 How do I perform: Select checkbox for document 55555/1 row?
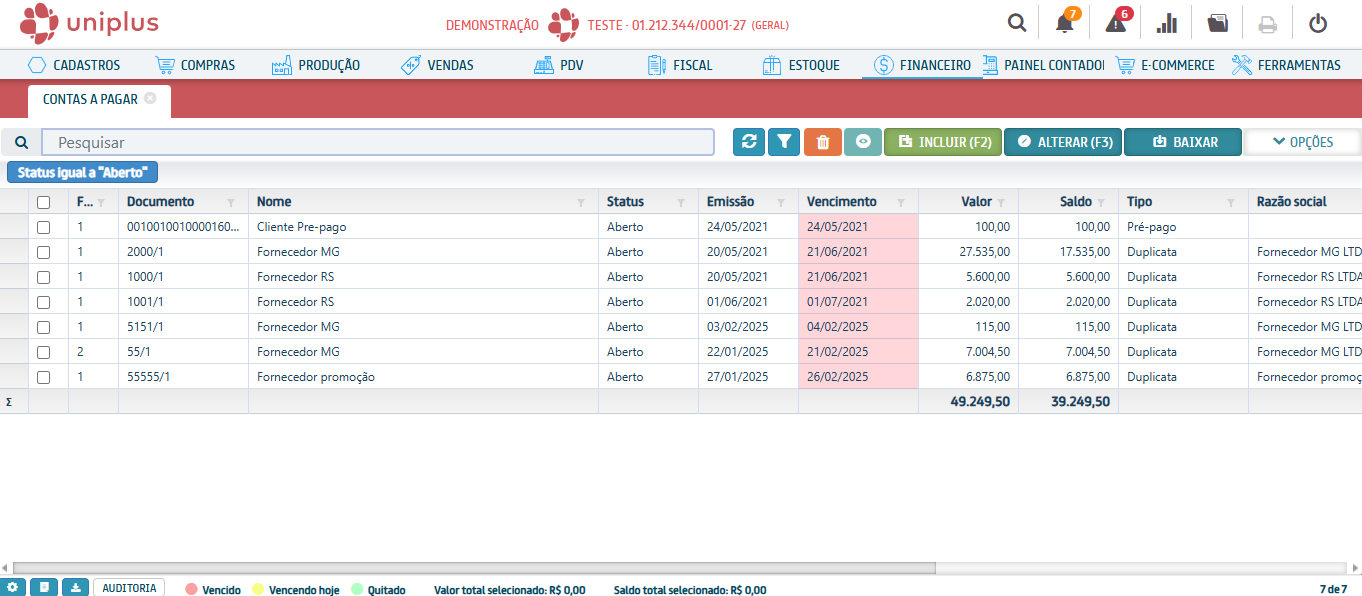point(43,377)
